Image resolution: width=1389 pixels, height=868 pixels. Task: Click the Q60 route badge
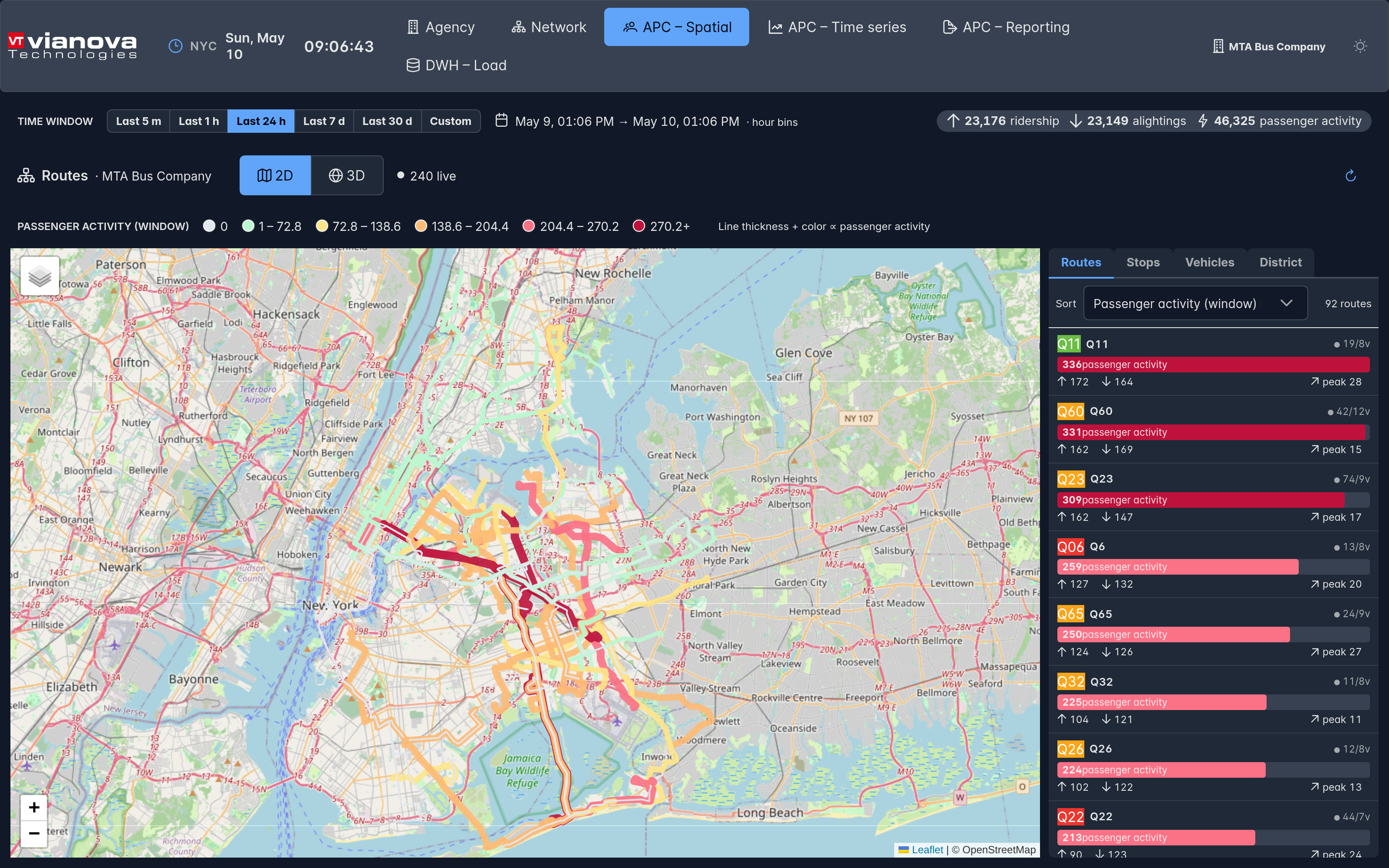(1070, 411)
